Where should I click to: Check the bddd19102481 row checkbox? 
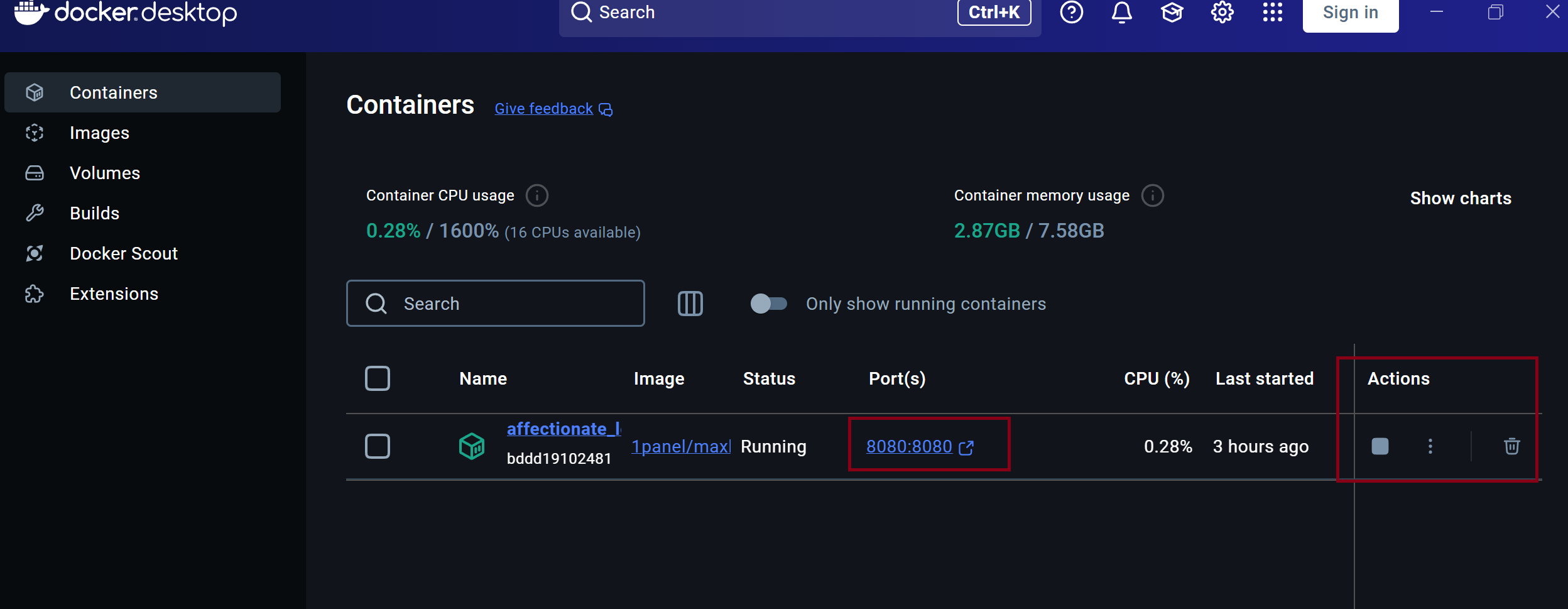(x=378, y=446)
